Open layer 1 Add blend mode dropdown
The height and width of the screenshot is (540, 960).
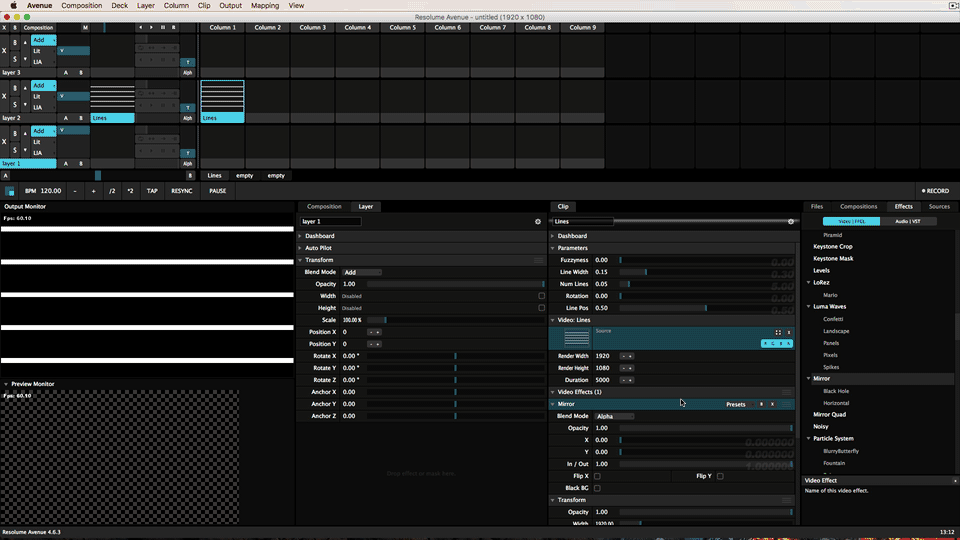pyautogui.click(x=43, y=131)
